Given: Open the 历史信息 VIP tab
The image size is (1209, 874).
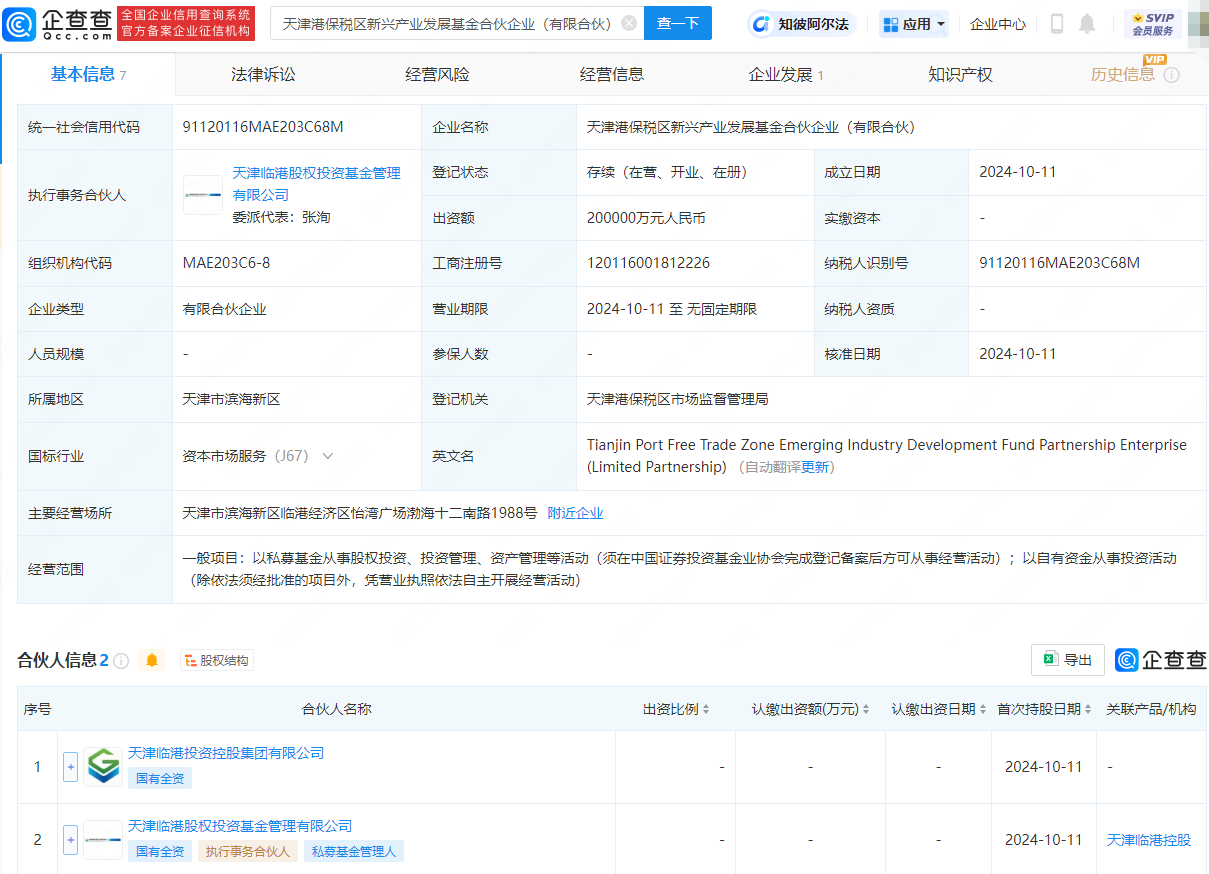Looking at the screenshot, I should (x=1123, y=75).
